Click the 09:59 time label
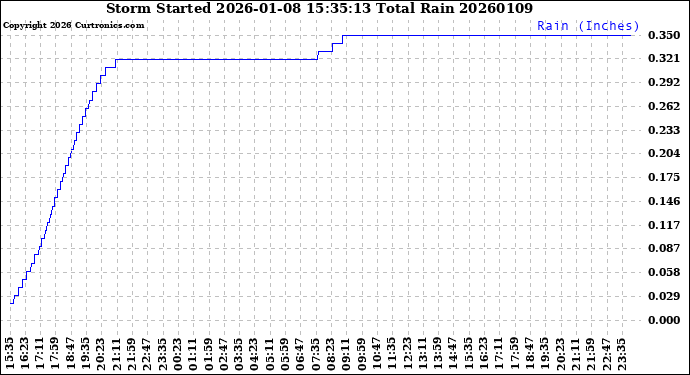690x375 pixels. click(361, 354)
